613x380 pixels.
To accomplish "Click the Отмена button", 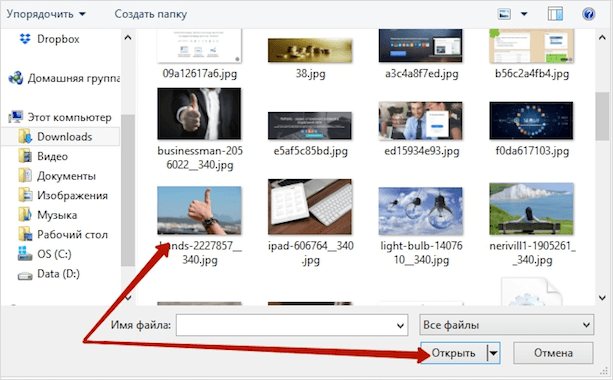I will click(x=553, y=353).
